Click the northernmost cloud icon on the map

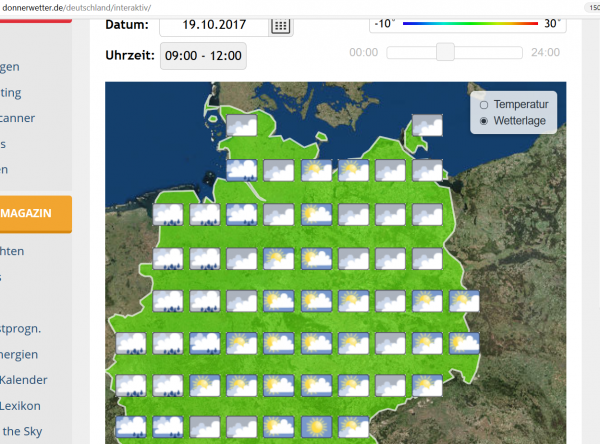point(242,126)
